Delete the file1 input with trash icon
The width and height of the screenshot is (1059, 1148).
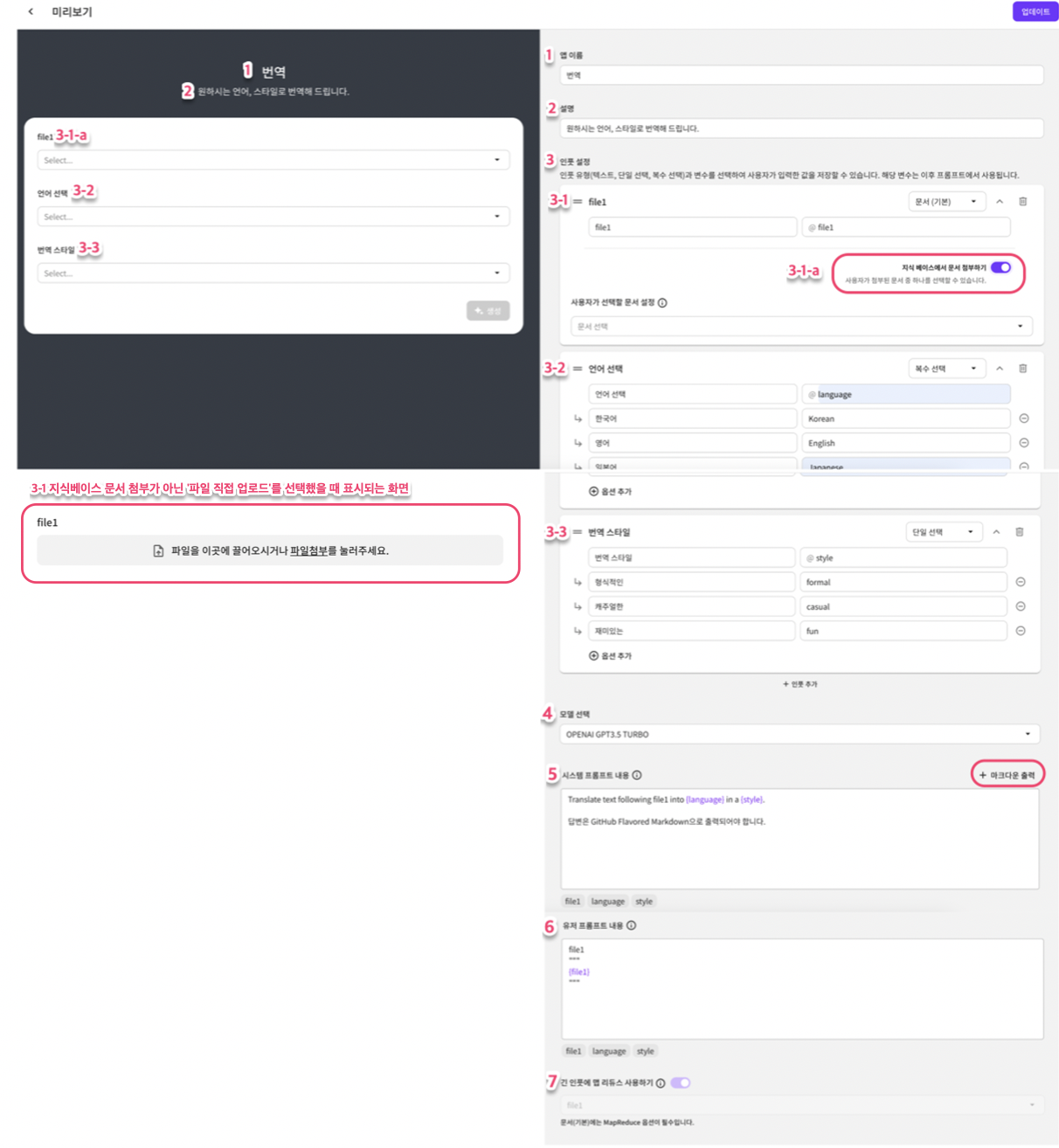coord(1023,202)
